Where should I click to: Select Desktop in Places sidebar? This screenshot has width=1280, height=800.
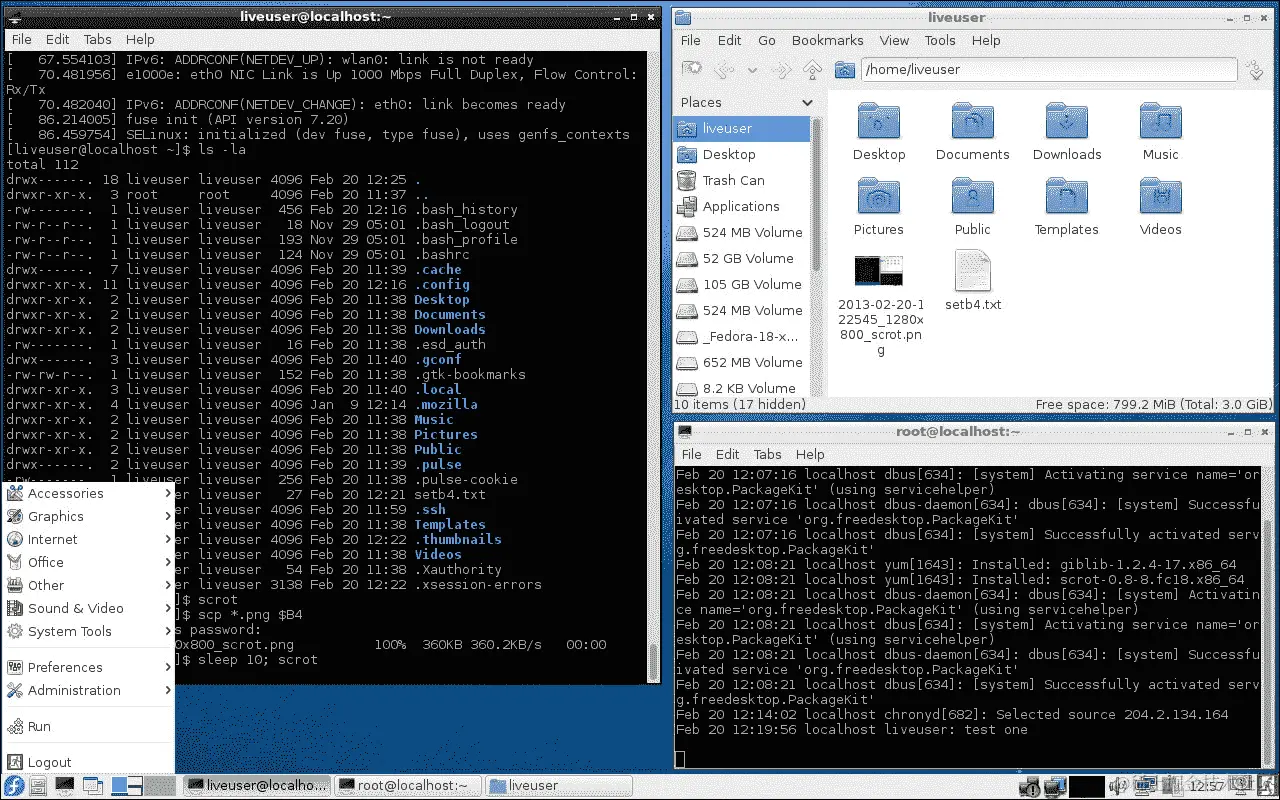(x=741, y=154)
